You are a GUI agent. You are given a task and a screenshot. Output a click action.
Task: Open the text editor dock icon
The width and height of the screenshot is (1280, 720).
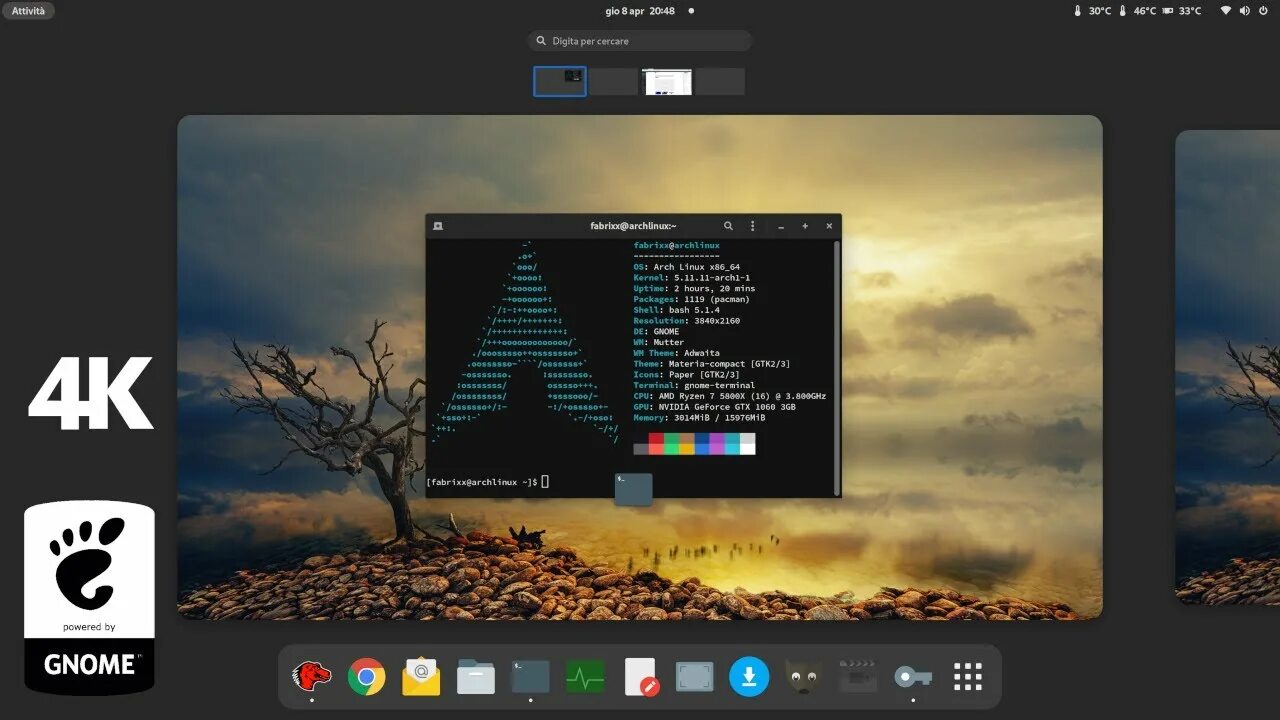[640, 677]
